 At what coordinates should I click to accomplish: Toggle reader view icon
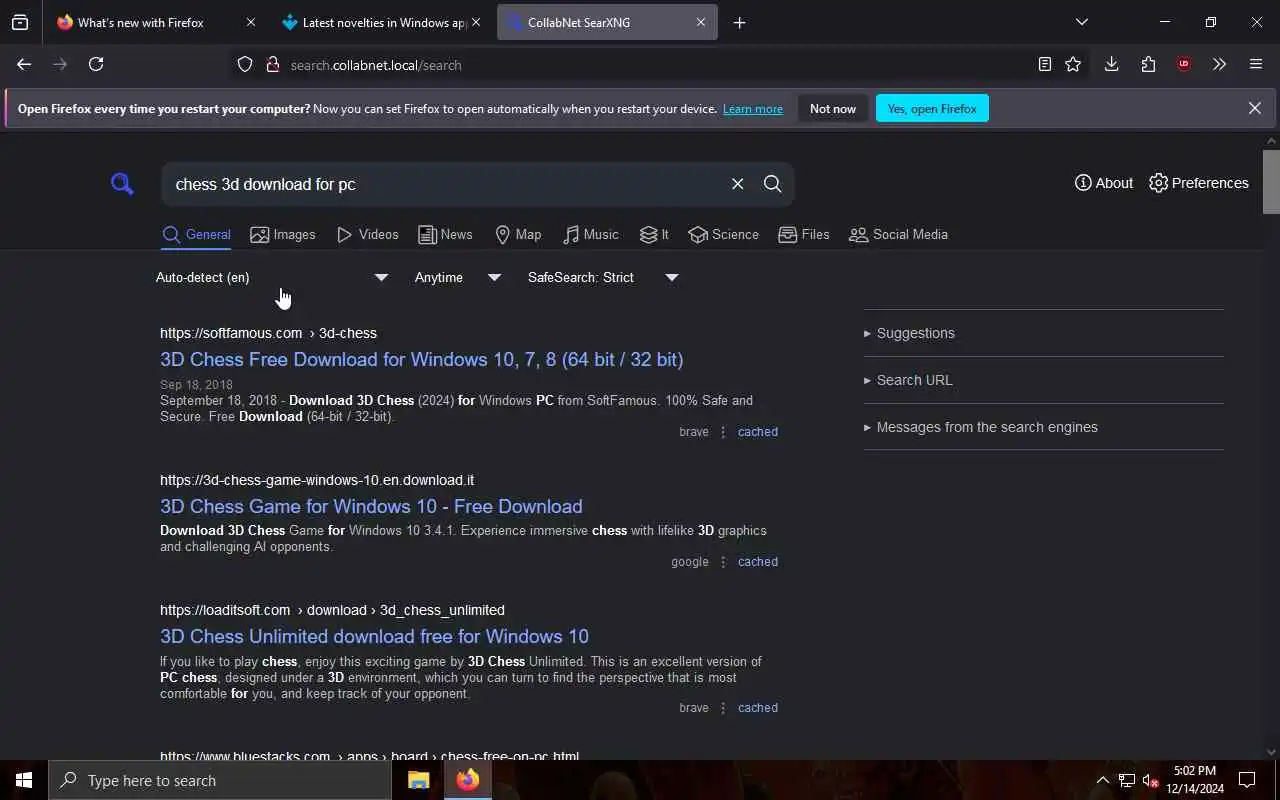1044,64
